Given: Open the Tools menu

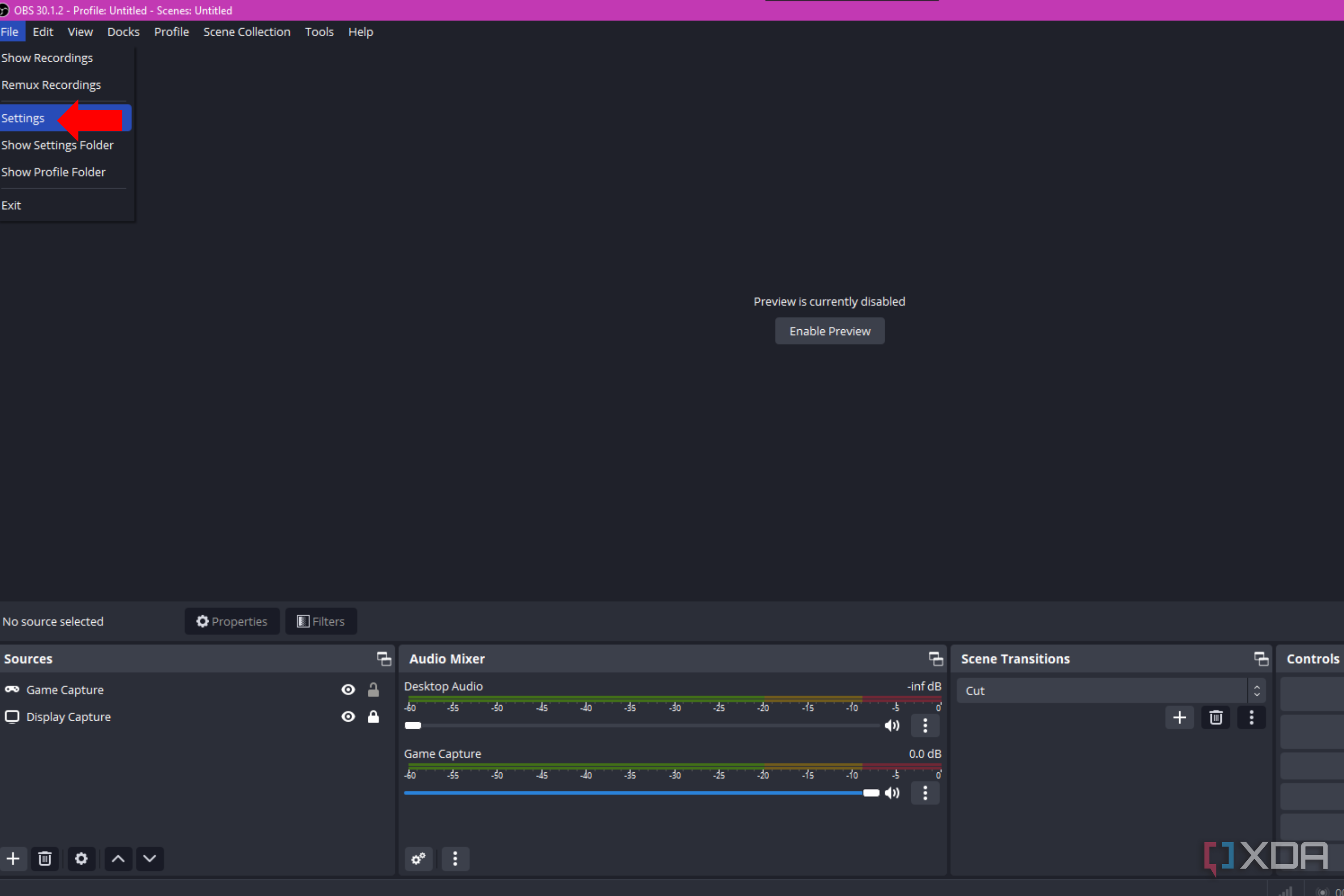Looking at the screenshot, I should 319,31.
